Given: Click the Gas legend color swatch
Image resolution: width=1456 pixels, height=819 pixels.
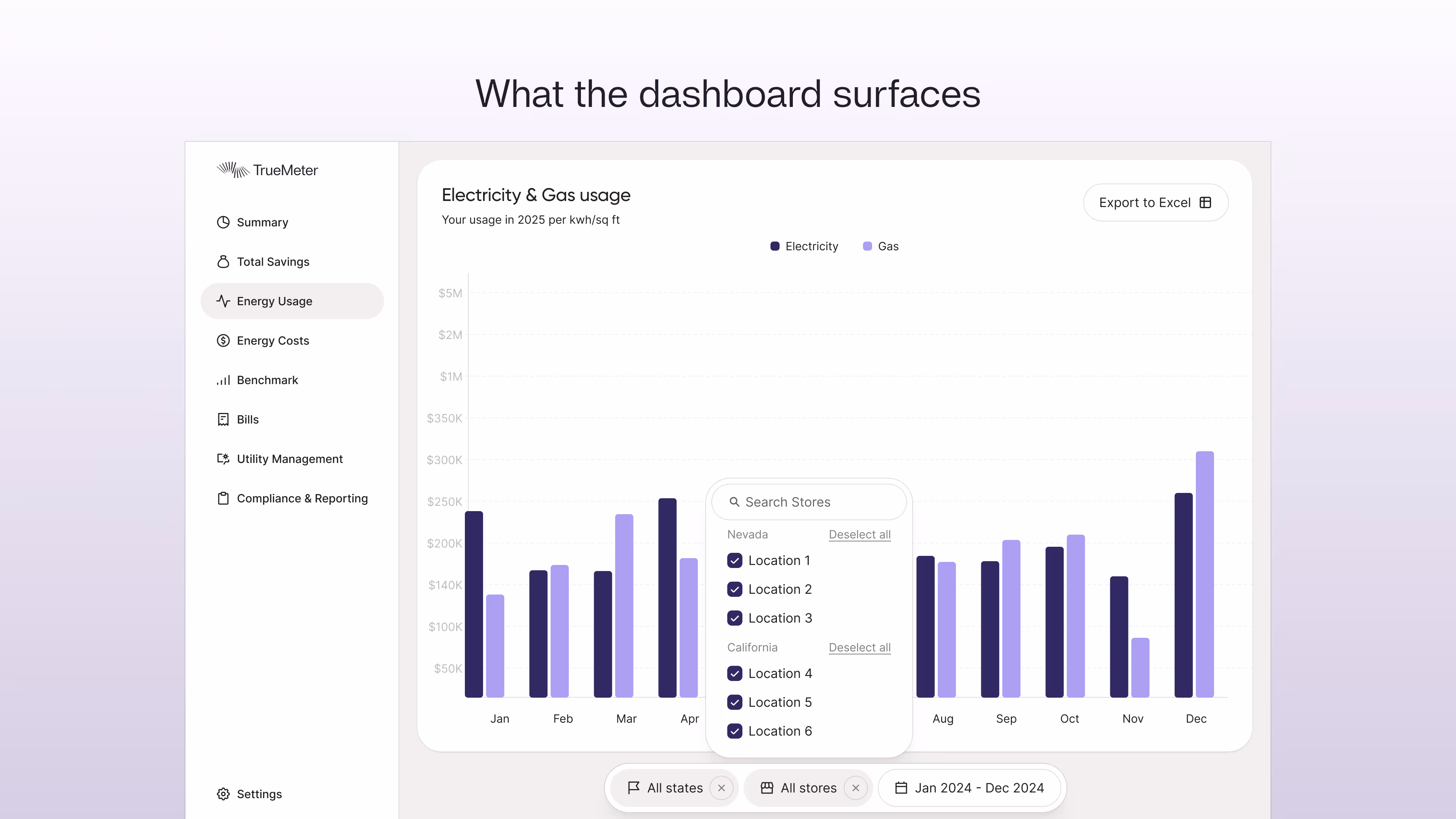Looking at the screenshot, I should 867,246.
